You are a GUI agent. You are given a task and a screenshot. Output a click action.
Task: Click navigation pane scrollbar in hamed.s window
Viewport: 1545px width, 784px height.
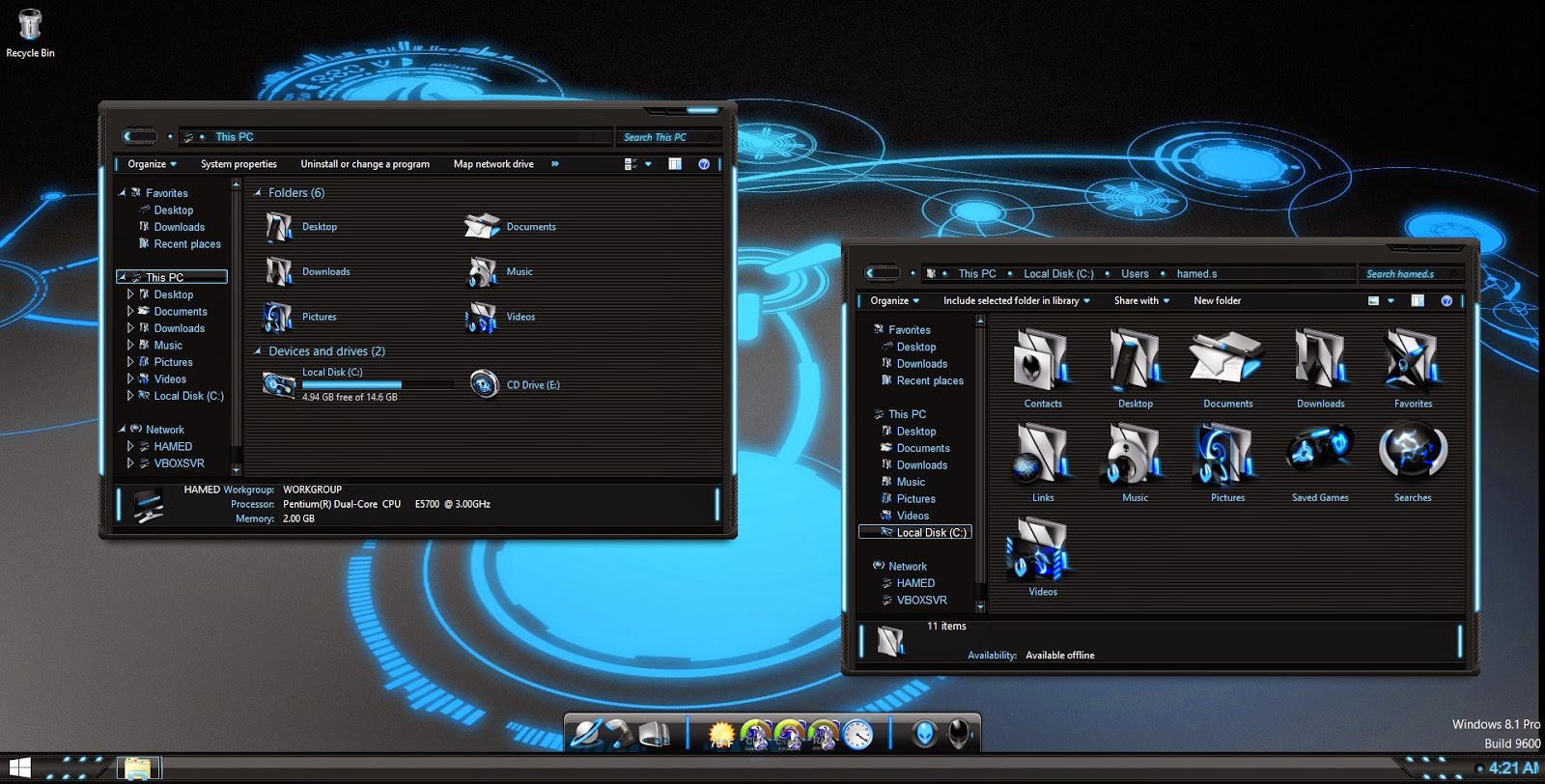point(980,464)
